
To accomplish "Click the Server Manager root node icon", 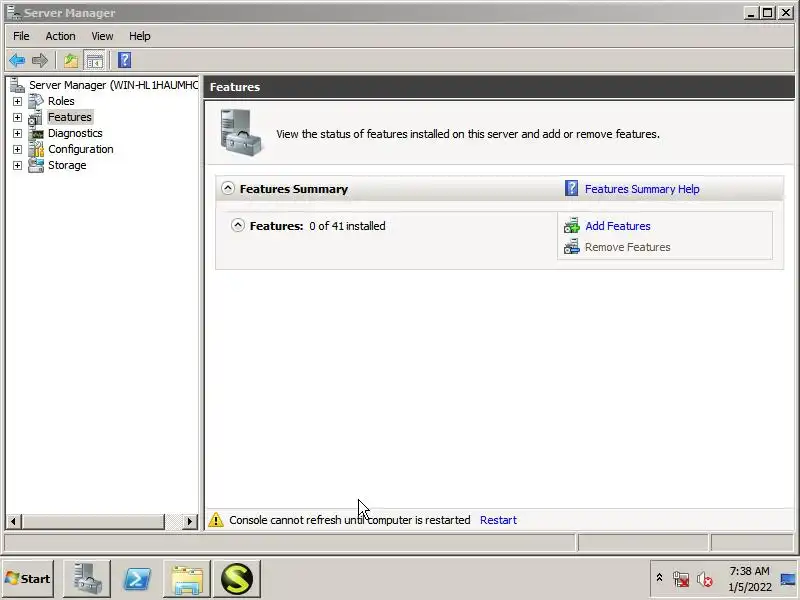I will [17, 85].
